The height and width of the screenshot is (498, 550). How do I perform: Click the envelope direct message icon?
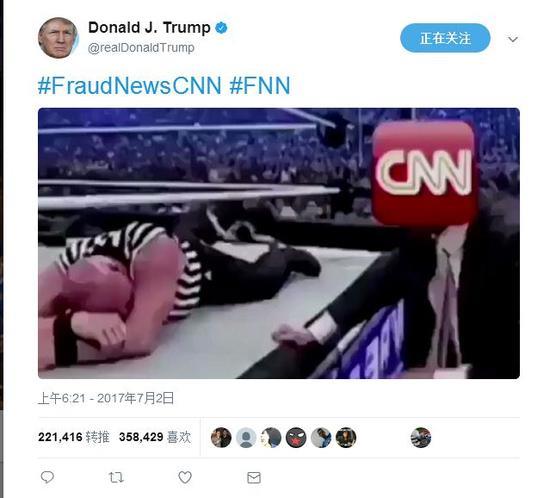pos(254,478)
